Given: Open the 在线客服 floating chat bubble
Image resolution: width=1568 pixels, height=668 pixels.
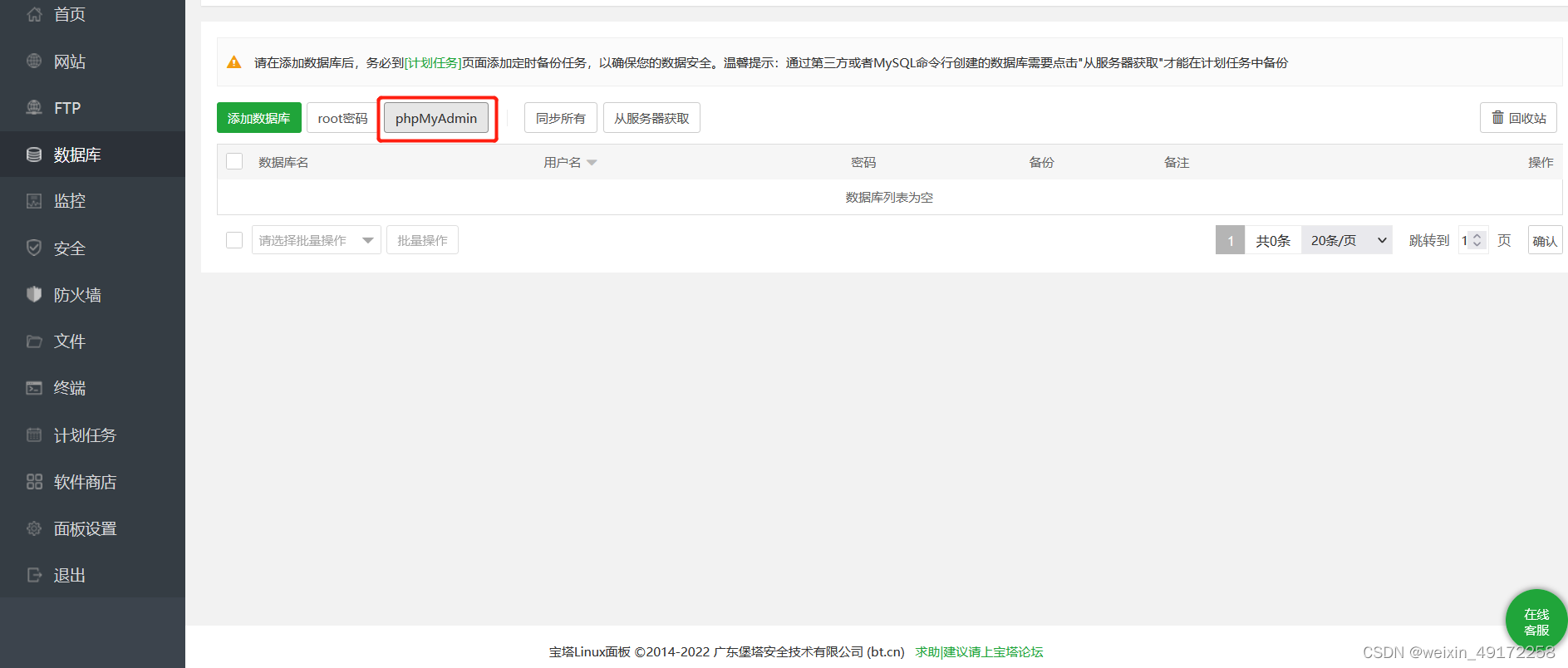Looking at the screenshot, I should 1536,621.
